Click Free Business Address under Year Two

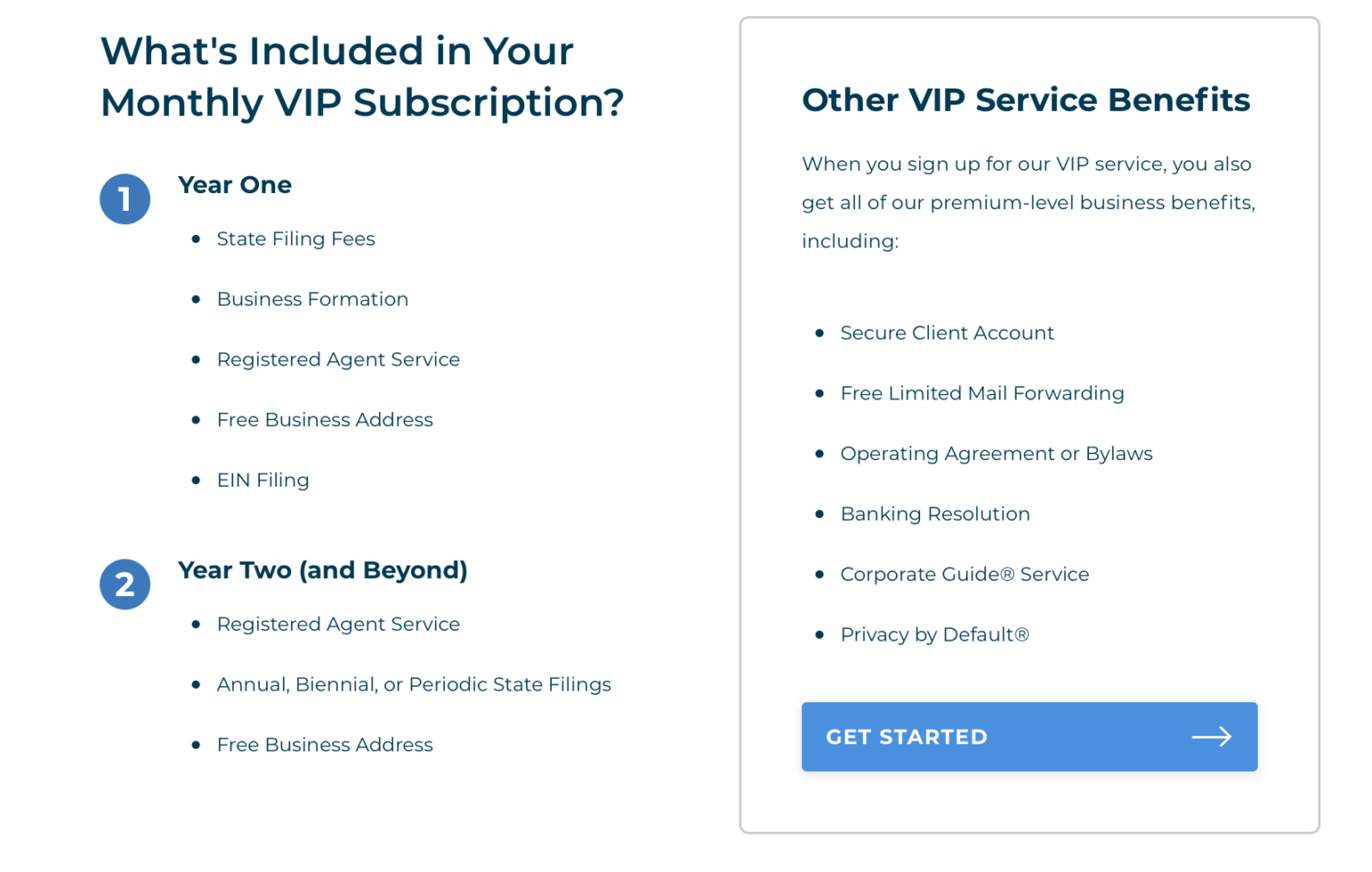325,744
